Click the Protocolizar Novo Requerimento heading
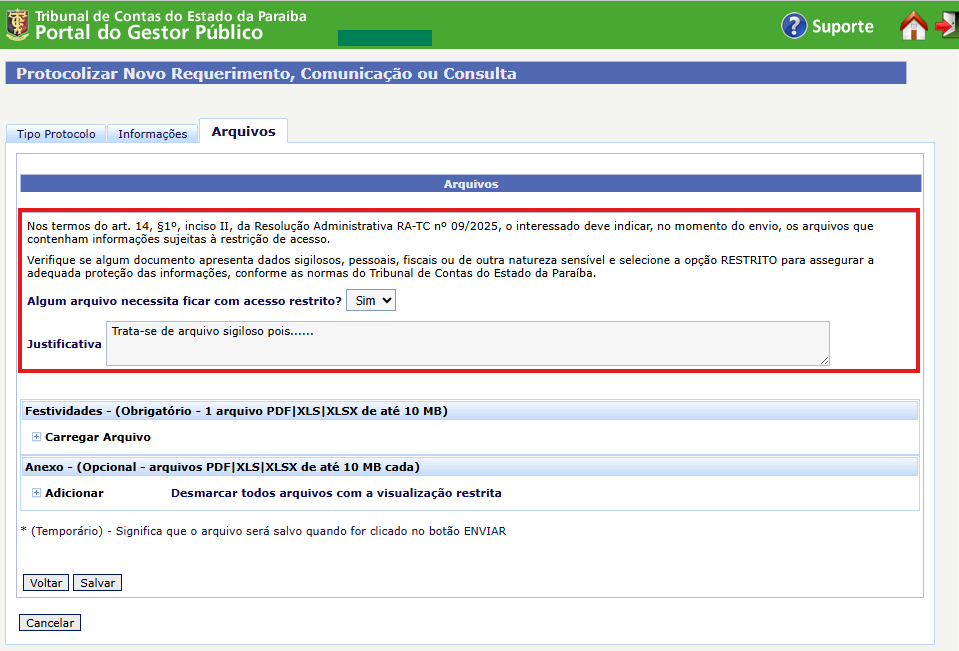This screenshot has width=959, height=651. [266, 73]
